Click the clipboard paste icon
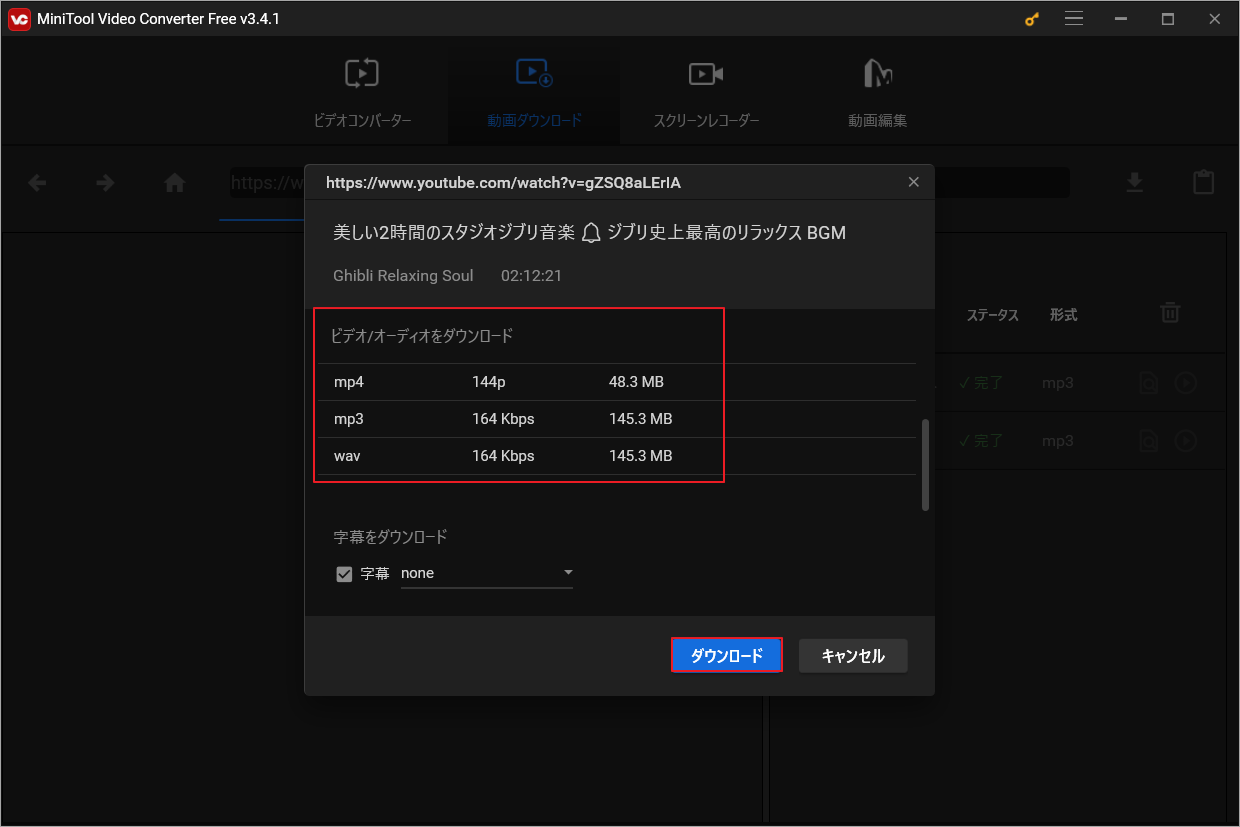Viewport: 1240px width, 827px height. click(x=1204, y=182)
